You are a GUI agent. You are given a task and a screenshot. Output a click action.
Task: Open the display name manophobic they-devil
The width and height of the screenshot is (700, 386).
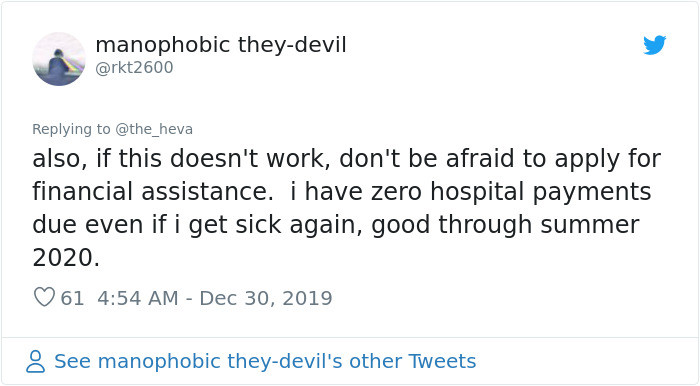click(x=221, y=45)
